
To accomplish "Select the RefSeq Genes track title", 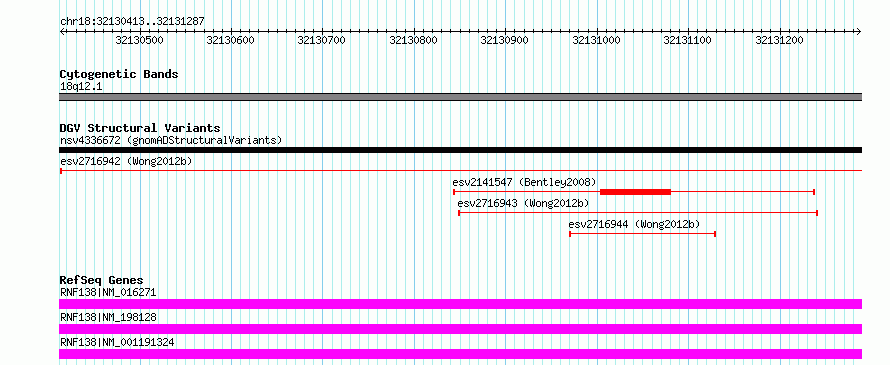I will pos(101,280).
